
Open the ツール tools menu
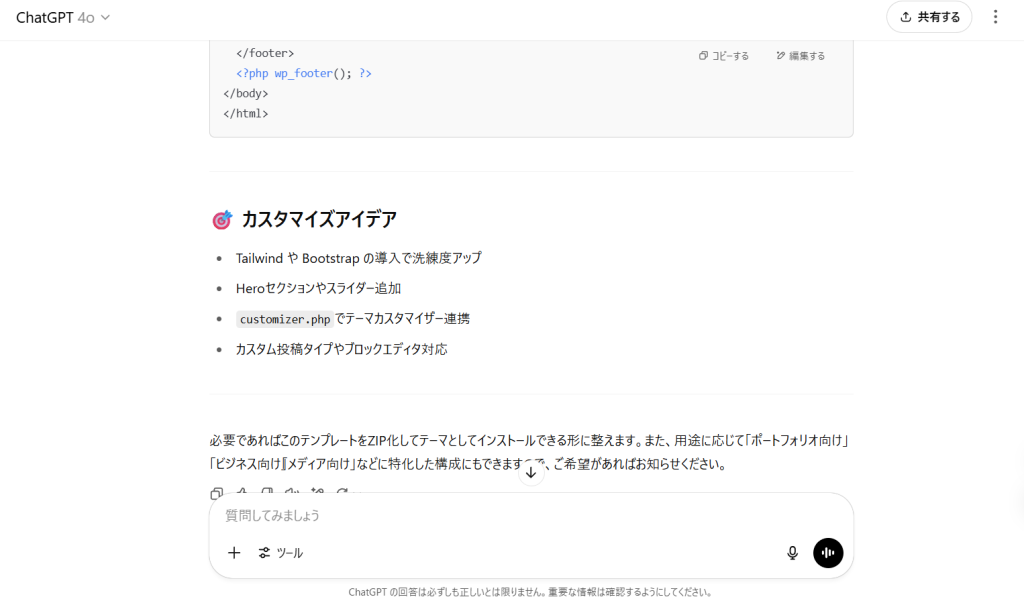tap(281, 553)
